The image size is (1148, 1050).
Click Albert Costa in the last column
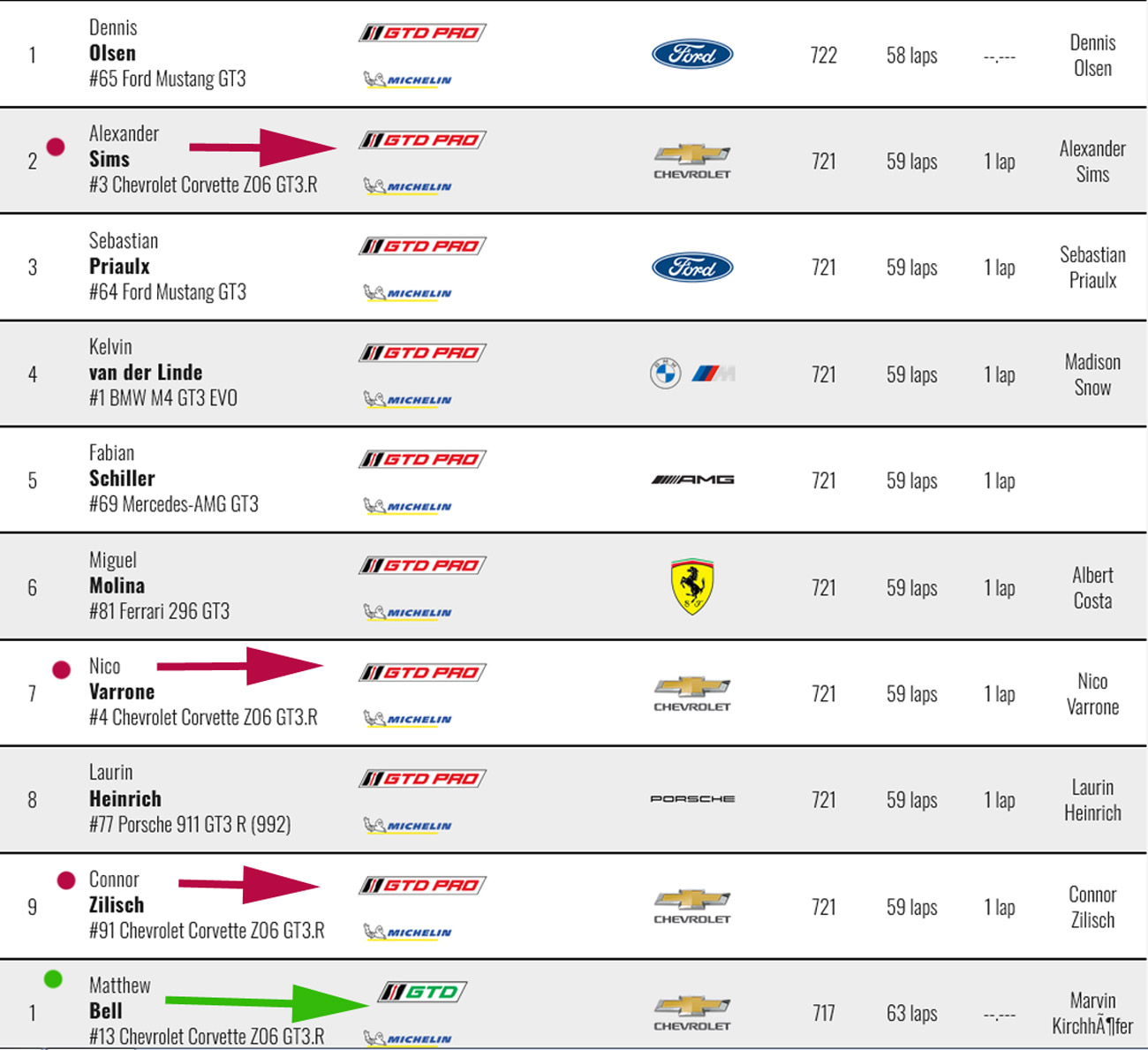1092,587
